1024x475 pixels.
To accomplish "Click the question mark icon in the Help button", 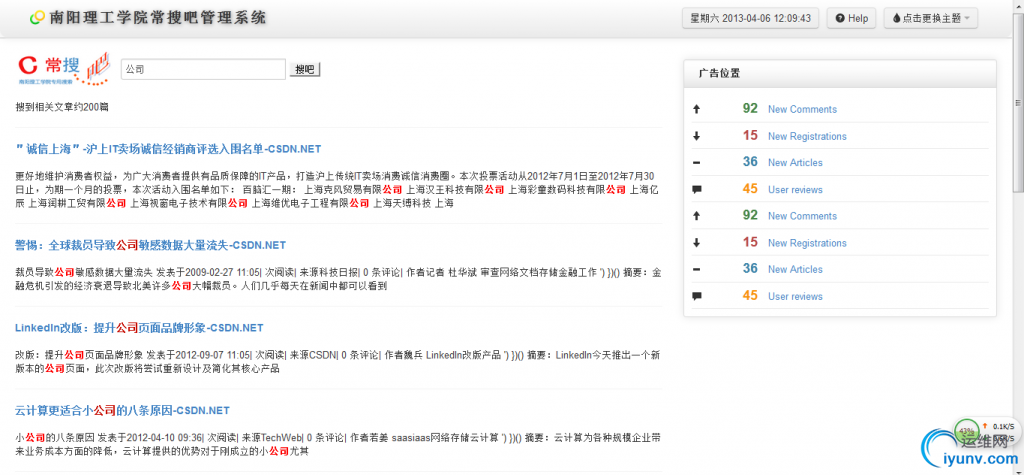I will (x=840, y=18).
